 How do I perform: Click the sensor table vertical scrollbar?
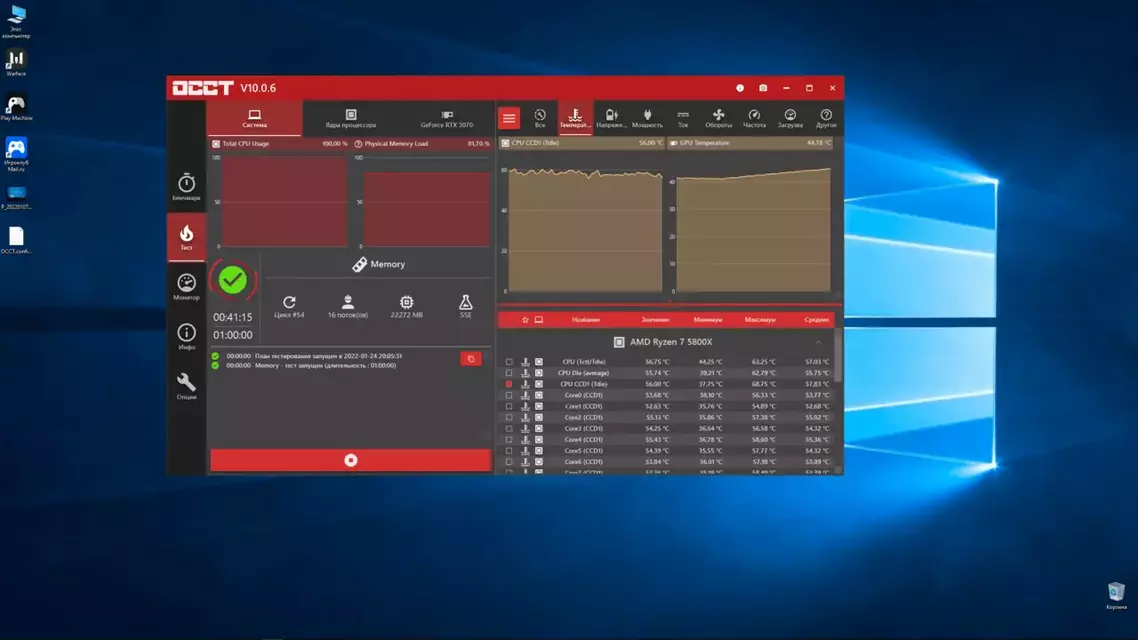(838, 356)
